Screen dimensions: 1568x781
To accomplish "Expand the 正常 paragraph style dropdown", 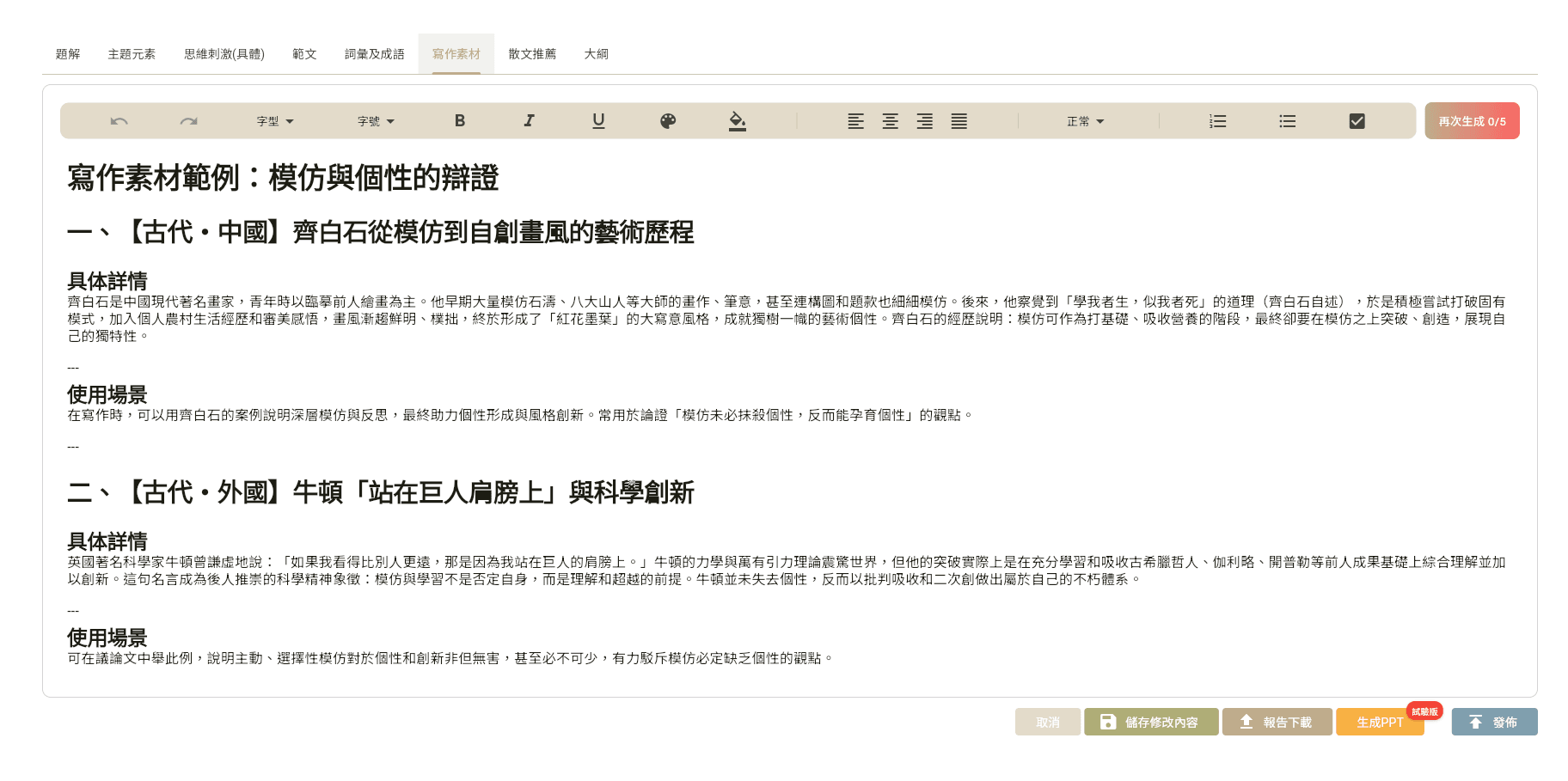I will [x=1085, y=120].
